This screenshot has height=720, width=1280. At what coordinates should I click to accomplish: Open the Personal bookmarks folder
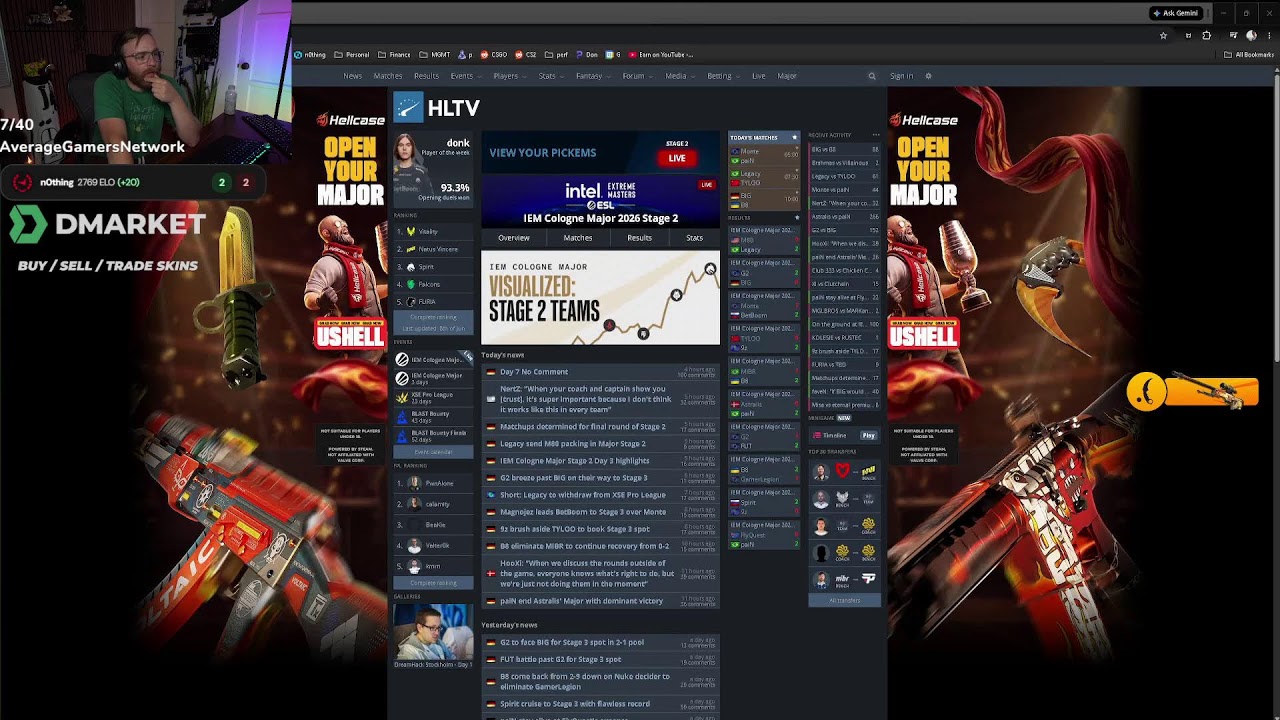click(351, 55)
